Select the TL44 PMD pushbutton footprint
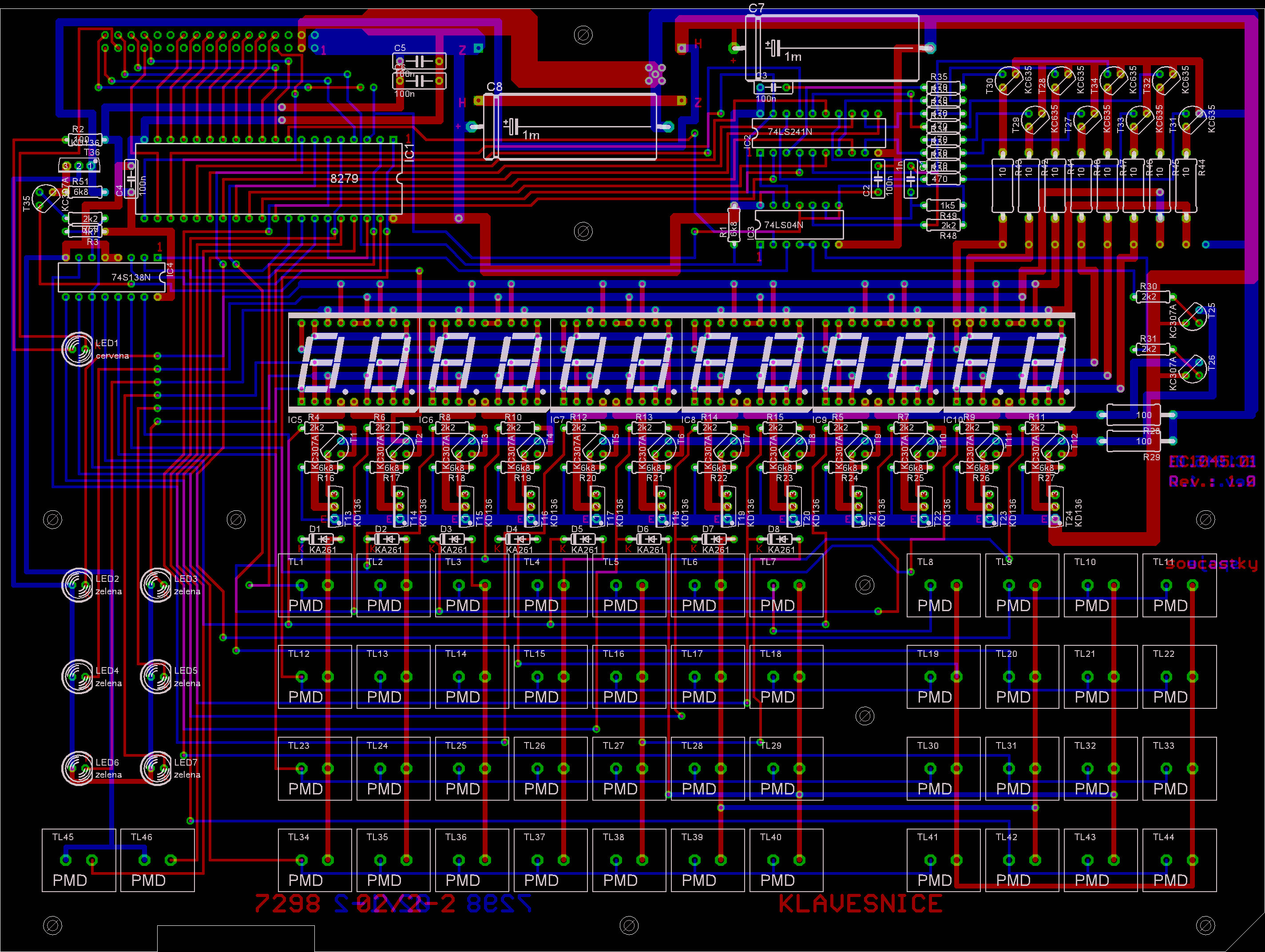1265x952 pixels. (x=1179, y=860)
